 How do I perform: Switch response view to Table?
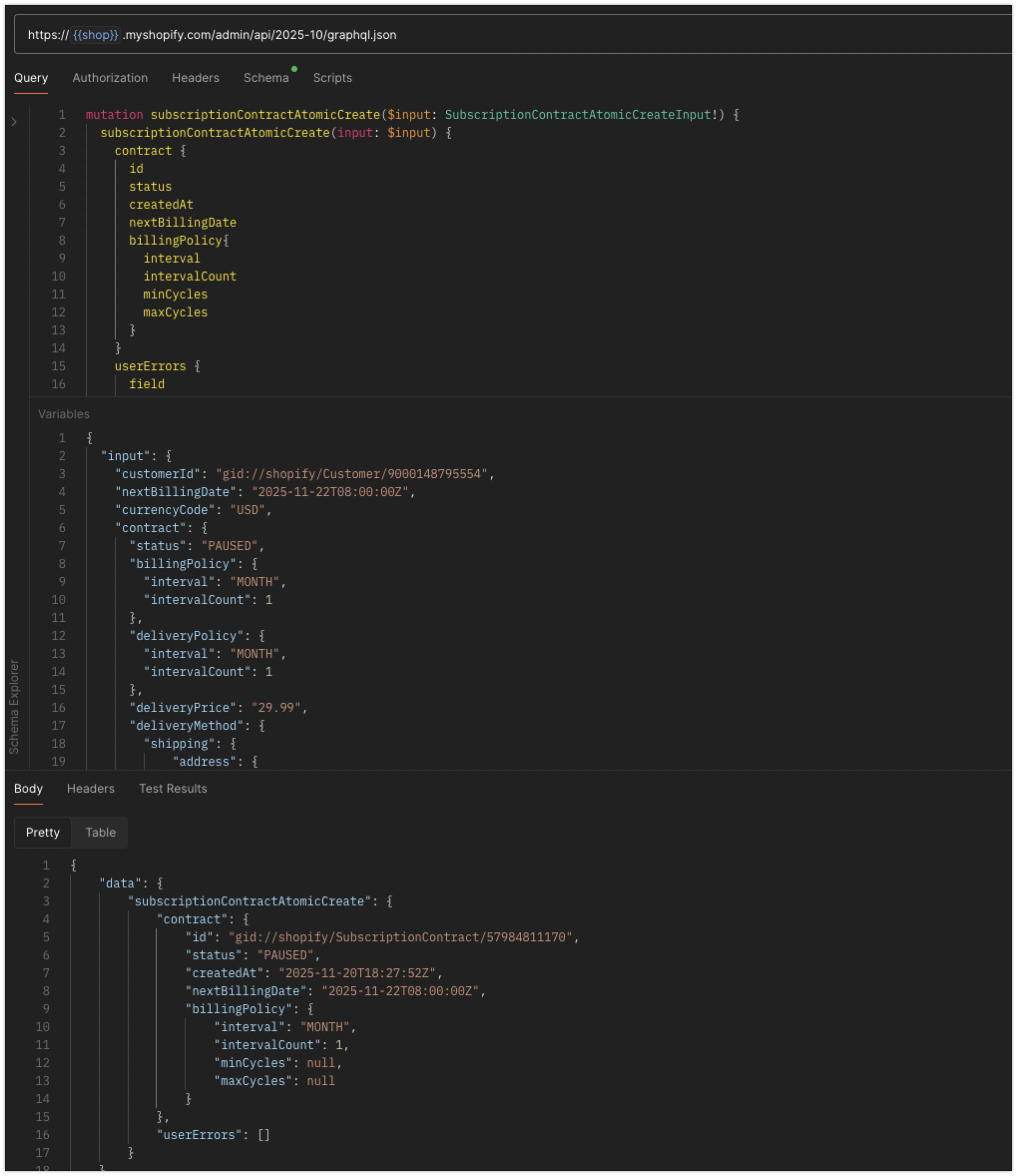[100, 832]
